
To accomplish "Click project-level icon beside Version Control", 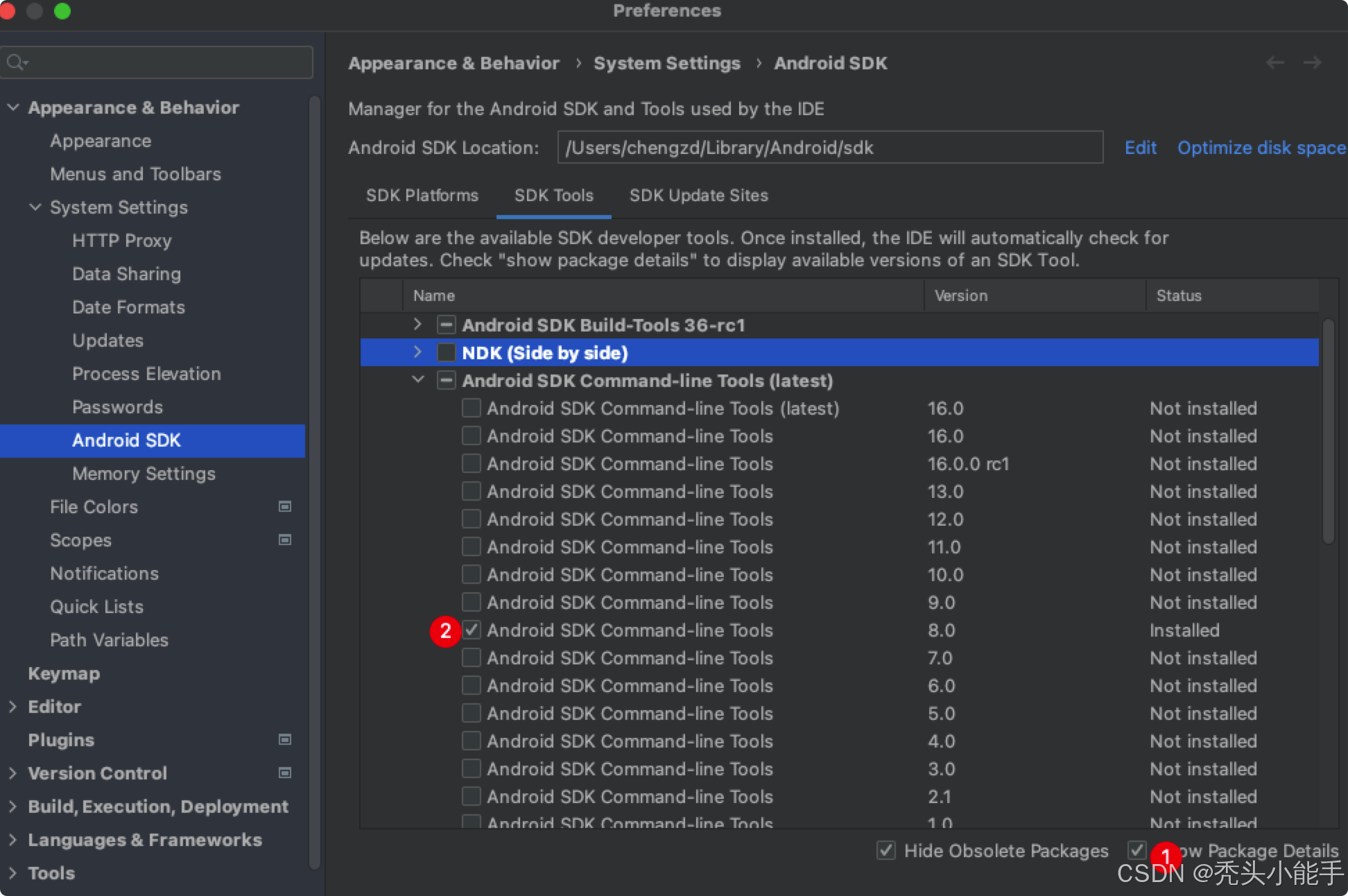I will (x=284, y=773).
